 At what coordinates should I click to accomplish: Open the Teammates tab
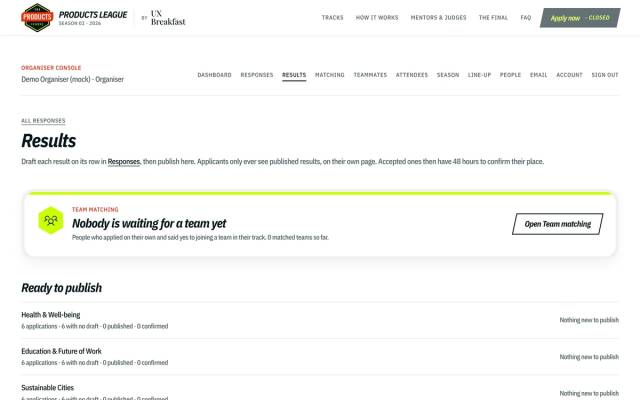(x=370, y=75)
